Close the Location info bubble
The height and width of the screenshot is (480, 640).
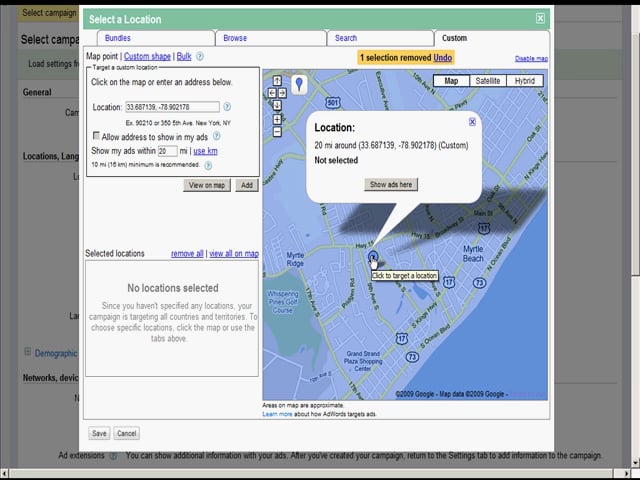(473, 122)
